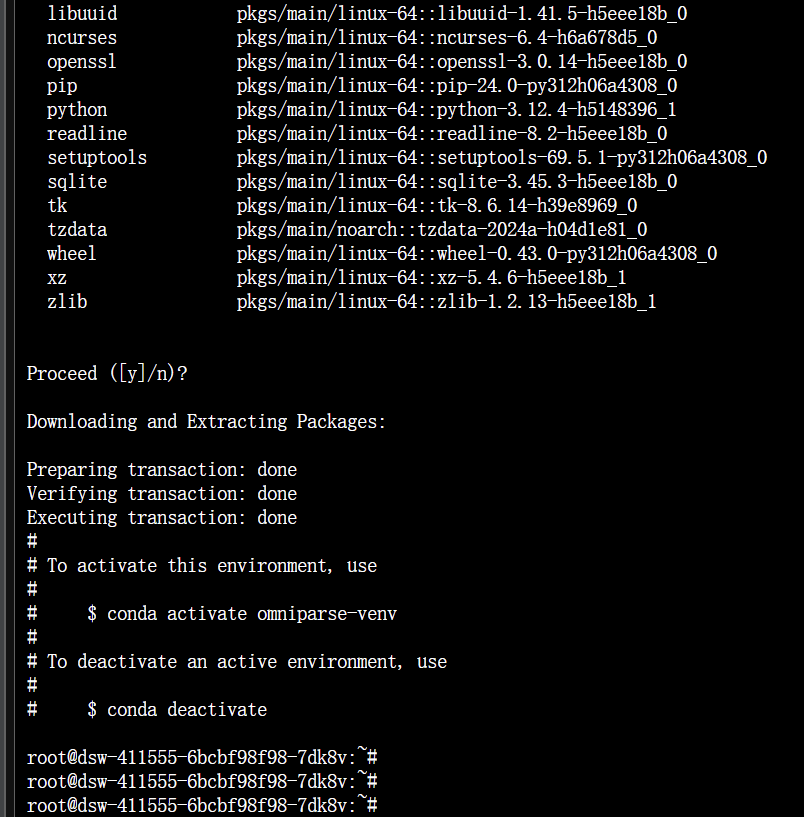
Task: Click the sqlite-3.45.3 package path
Action: click(x=456, y=181)
